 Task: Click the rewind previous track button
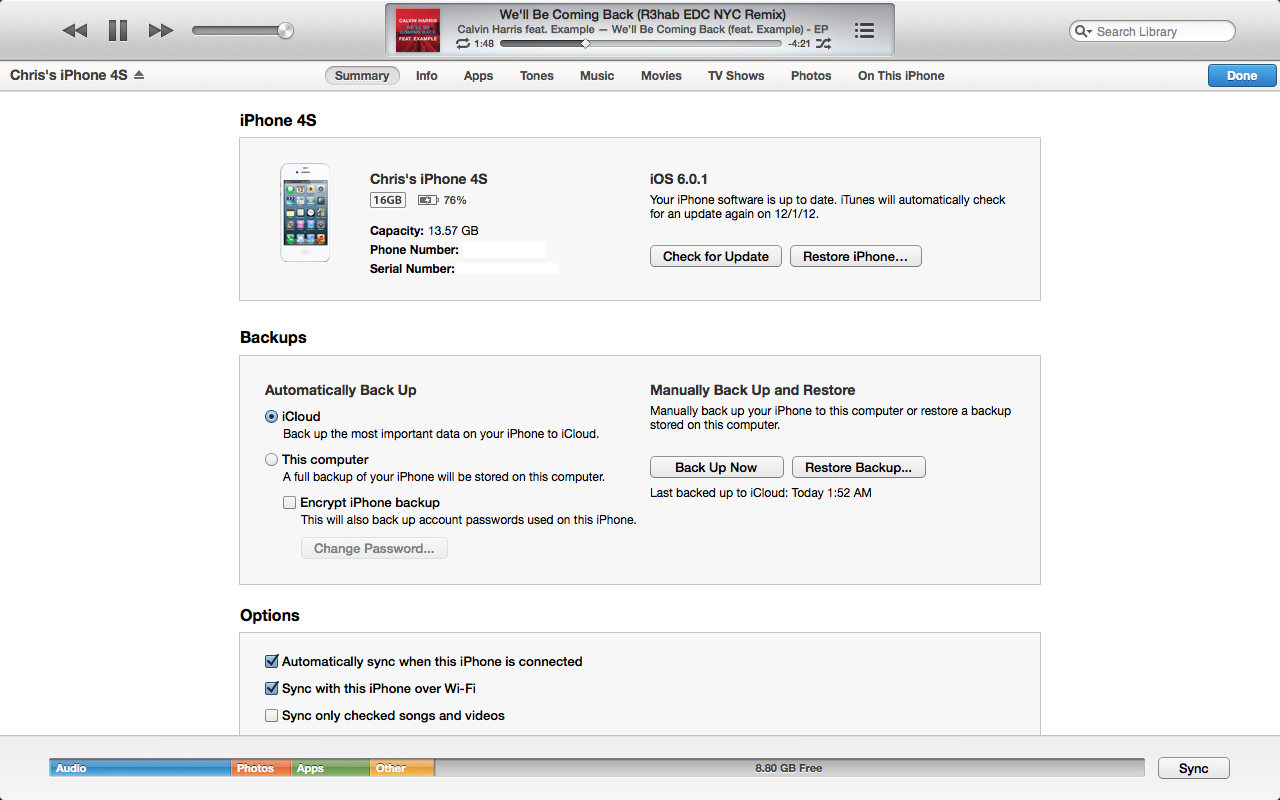(x=75, y=31)
